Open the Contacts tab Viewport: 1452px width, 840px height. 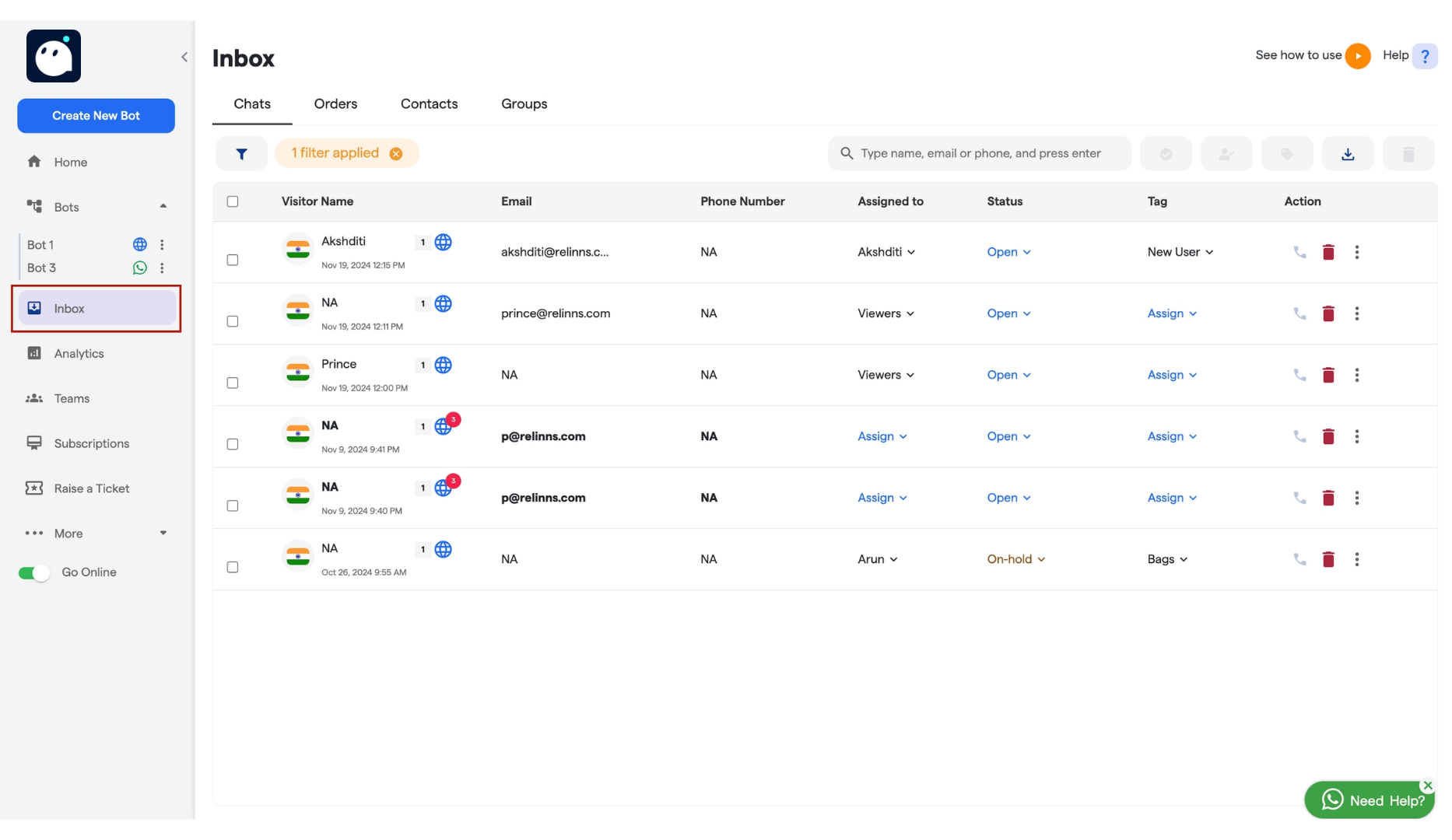tap(429, 104)
